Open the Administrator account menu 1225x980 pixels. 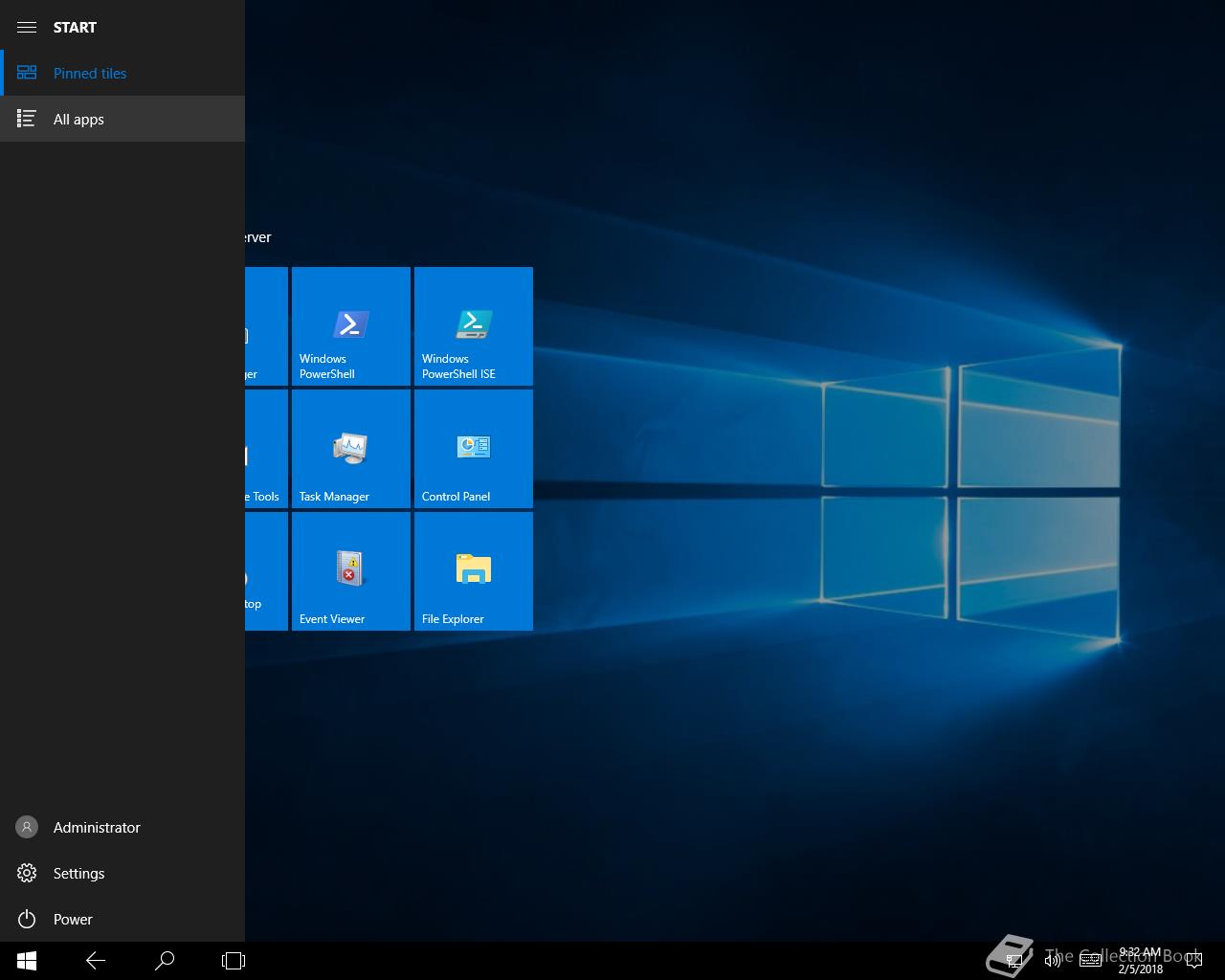[122, 827]
